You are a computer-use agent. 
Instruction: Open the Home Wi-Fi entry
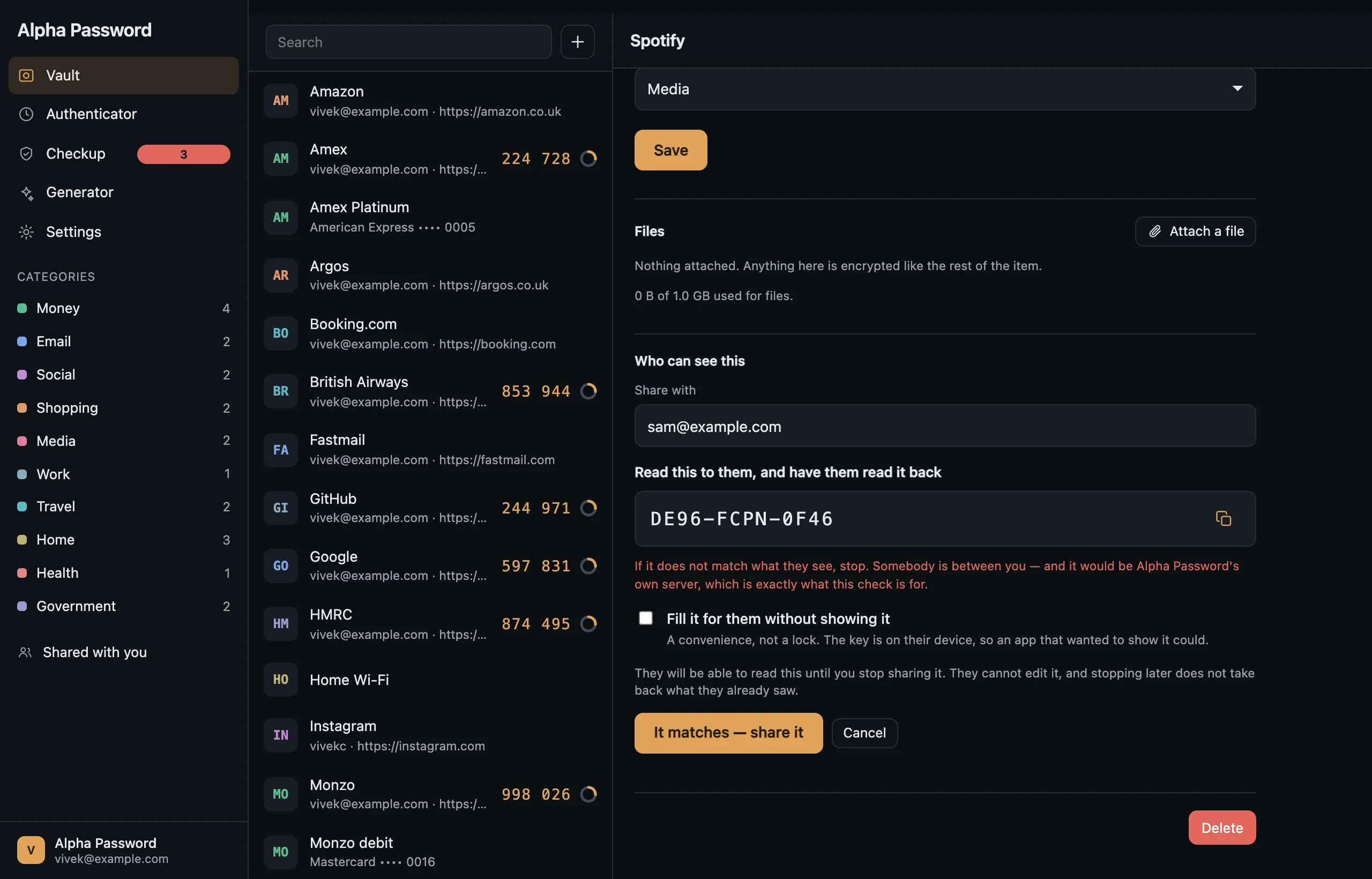pyautogui.click(x=430, y=679)
